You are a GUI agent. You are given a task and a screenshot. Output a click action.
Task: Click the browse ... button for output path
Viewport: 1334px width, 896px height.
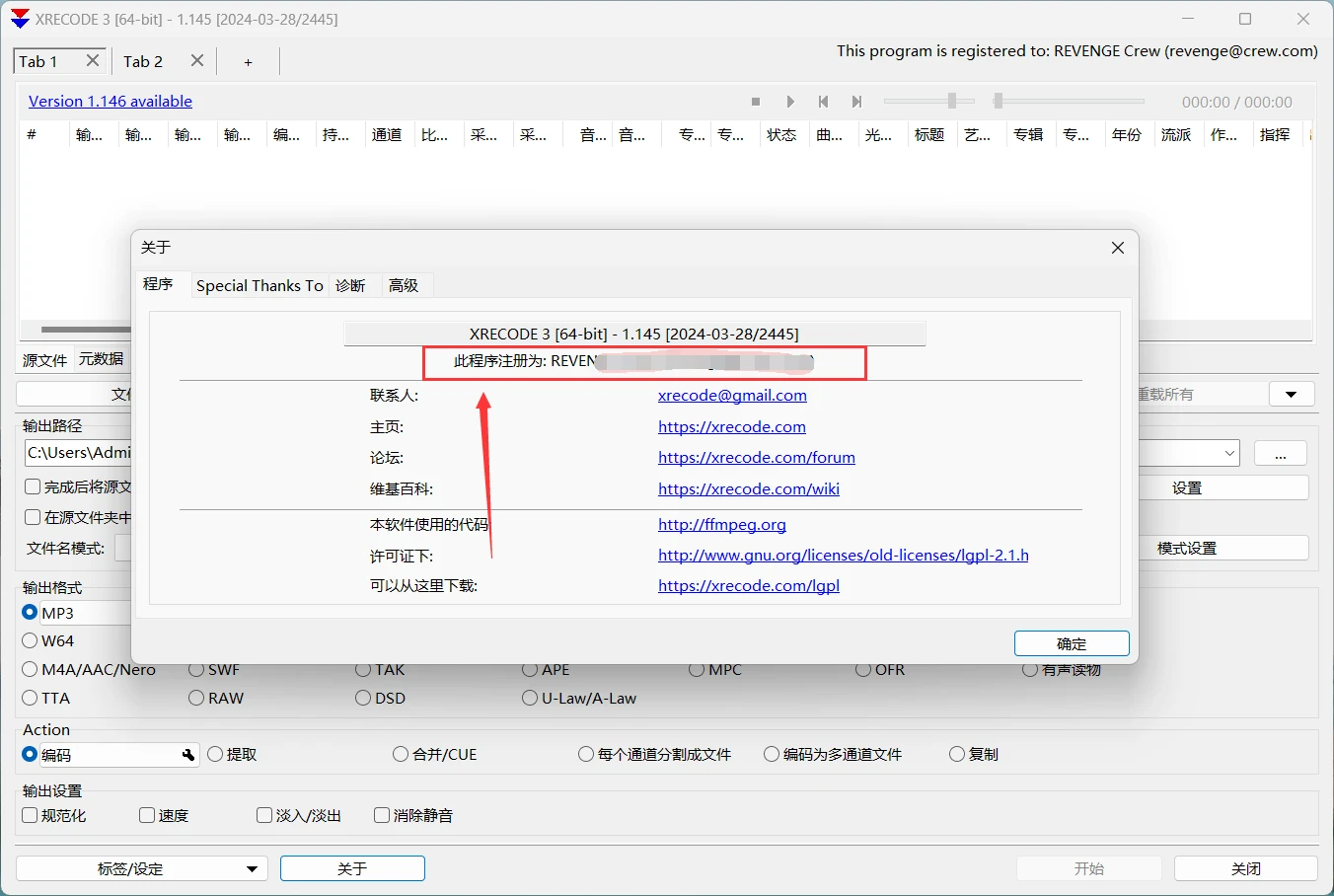click(1281, 454)
